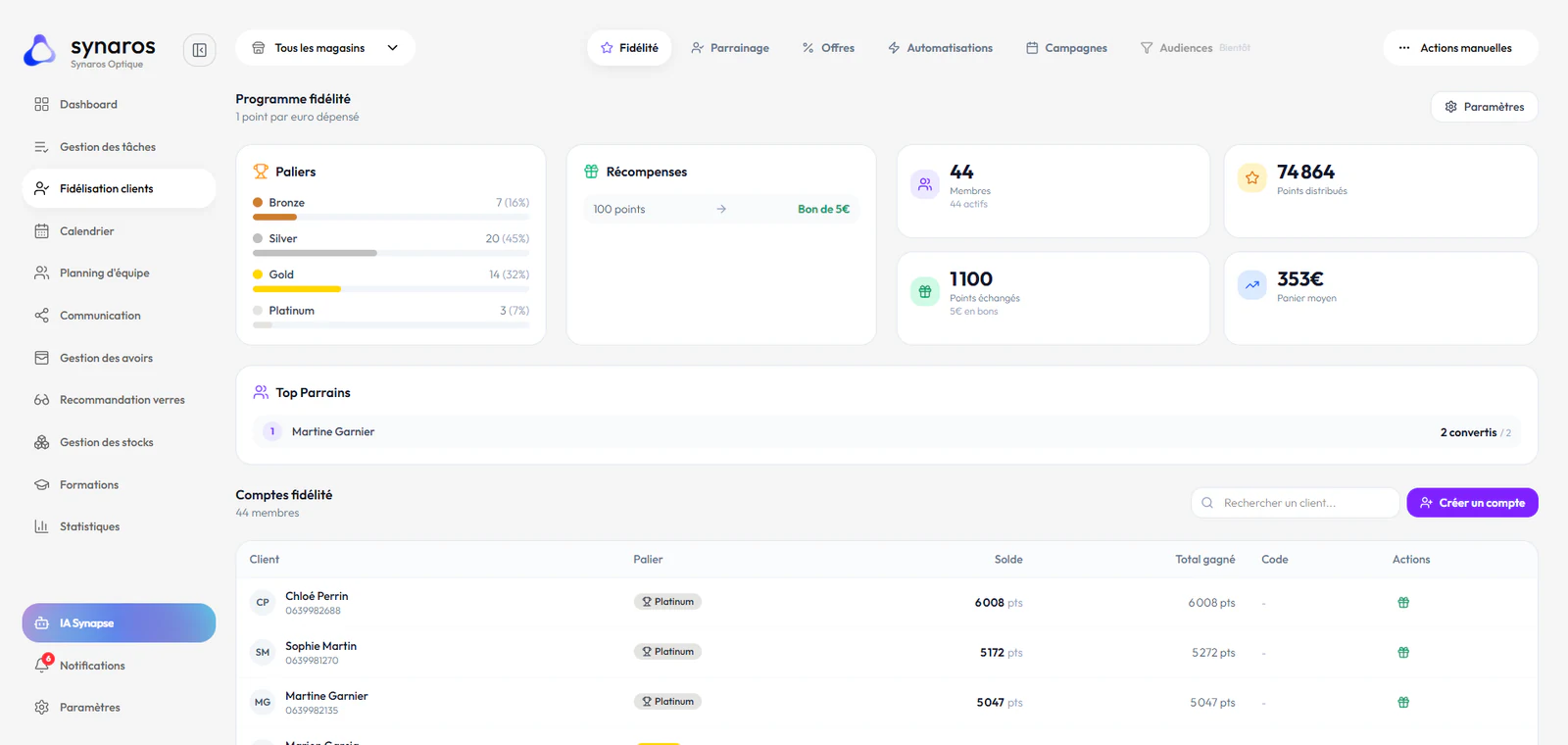The height and width of the screenshot is (745, 1568).
Task: Open Sophie Martin's client name
Action: (321, 646)
